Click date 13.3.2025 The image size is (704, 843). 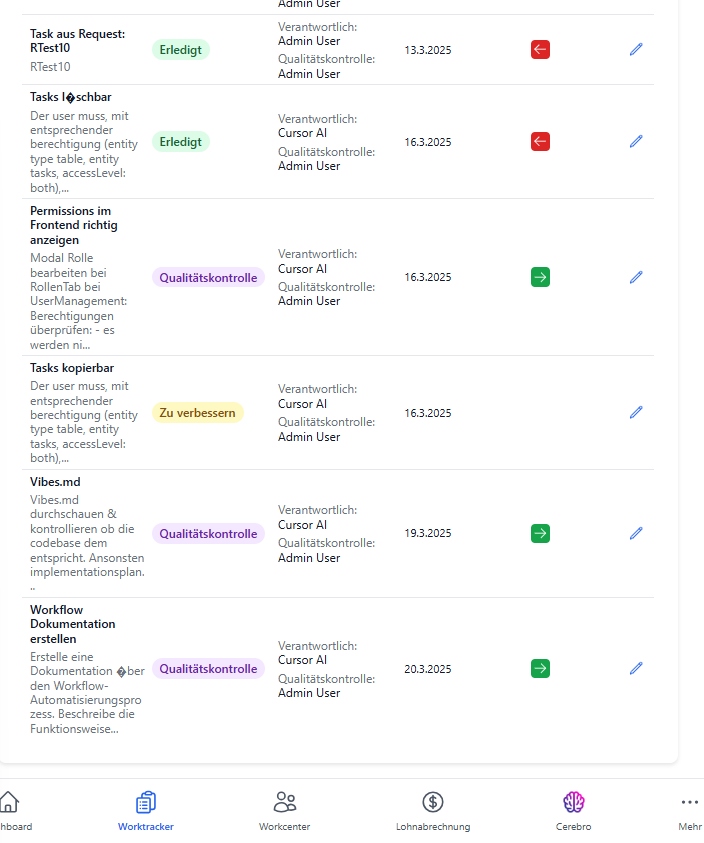(x=428, y=50)
